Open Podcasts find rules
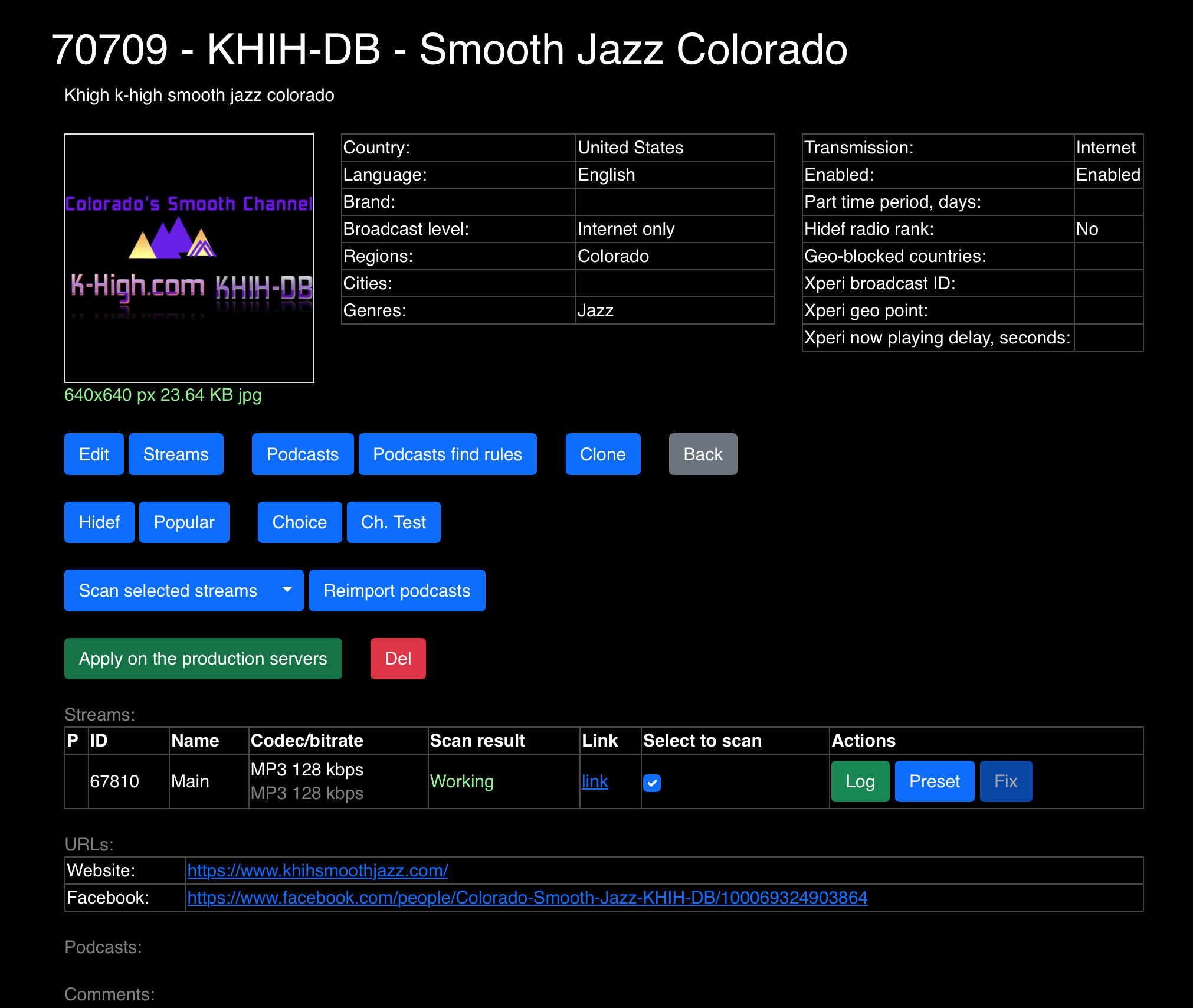 click(447, 454)
